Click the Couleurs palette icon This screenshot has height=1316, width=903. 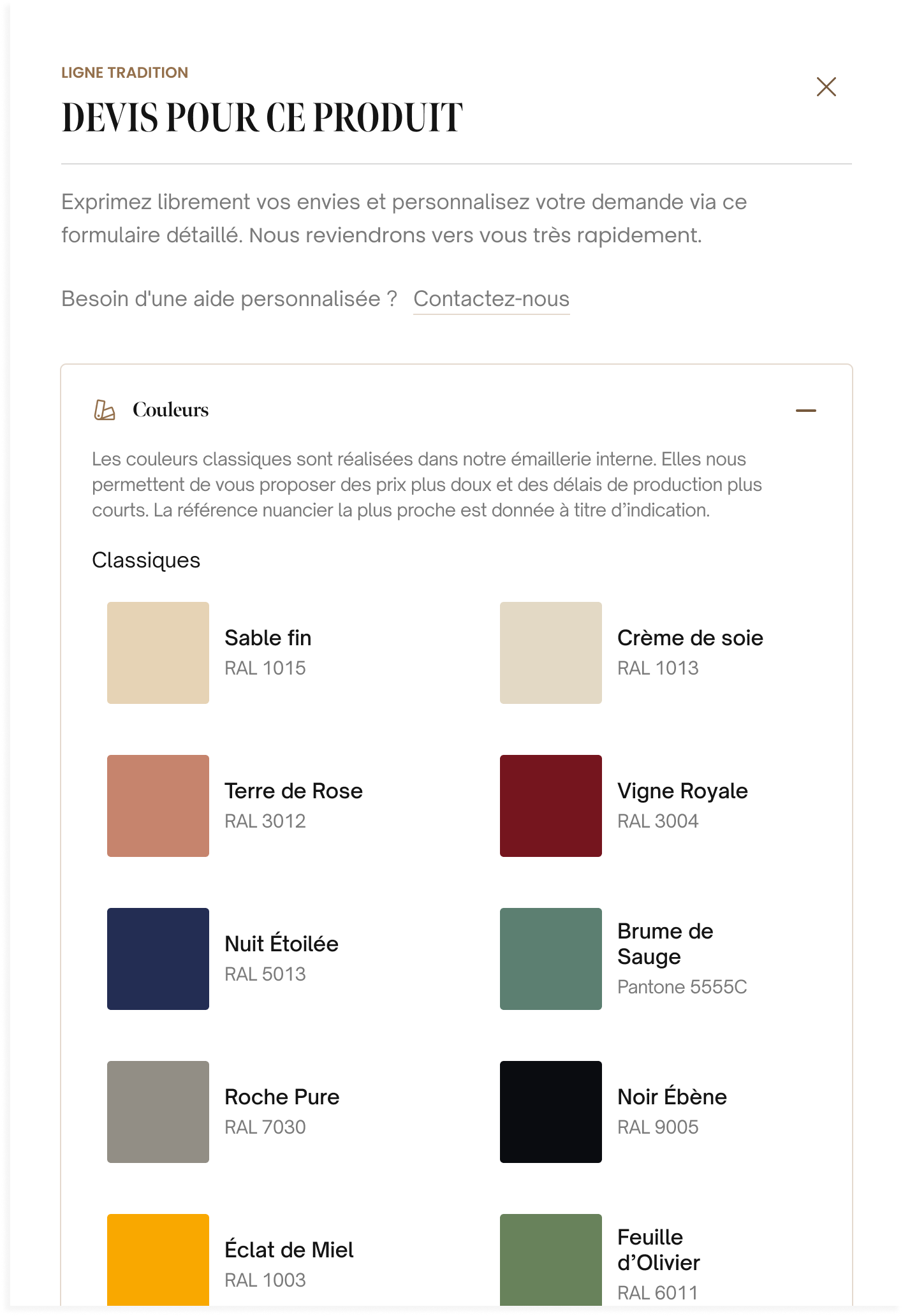(105, 410)
